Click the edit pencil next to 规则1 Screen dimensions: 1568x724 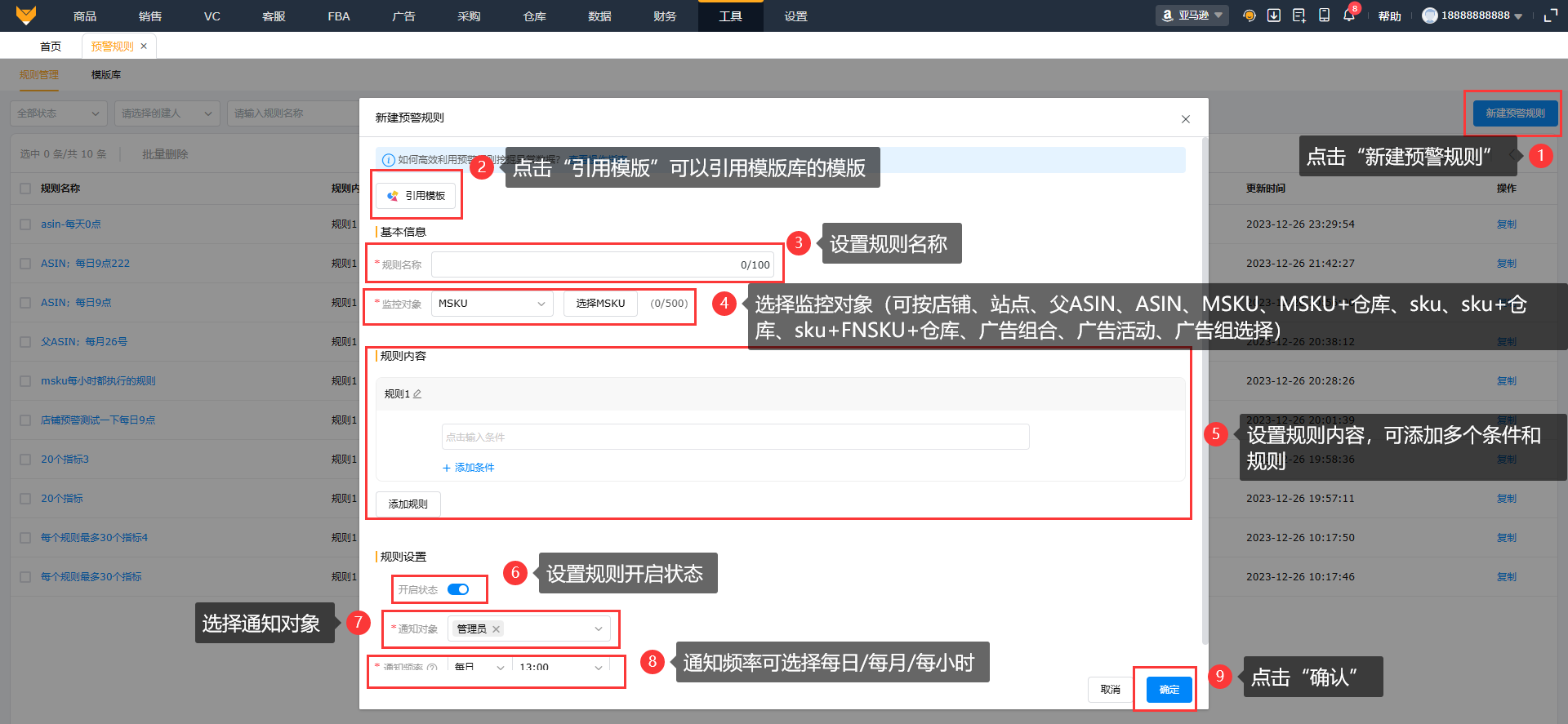coord(417,394)
